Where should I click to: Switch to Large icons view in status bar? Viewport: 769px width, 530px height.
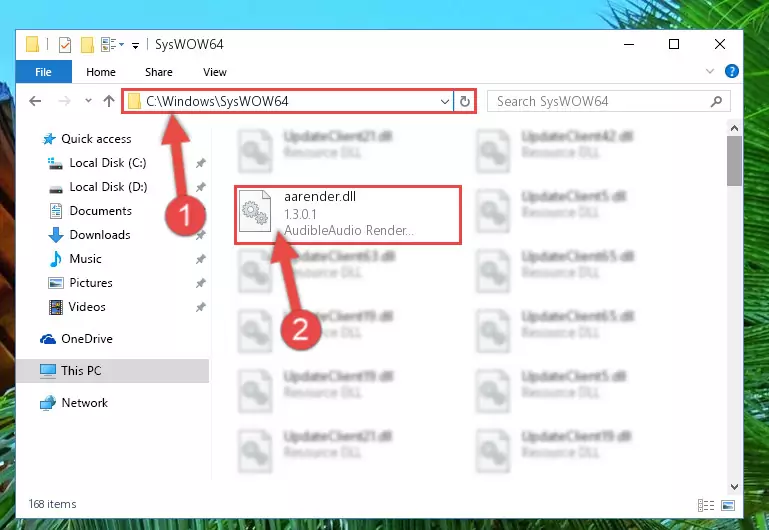click(x=728, y=505)
